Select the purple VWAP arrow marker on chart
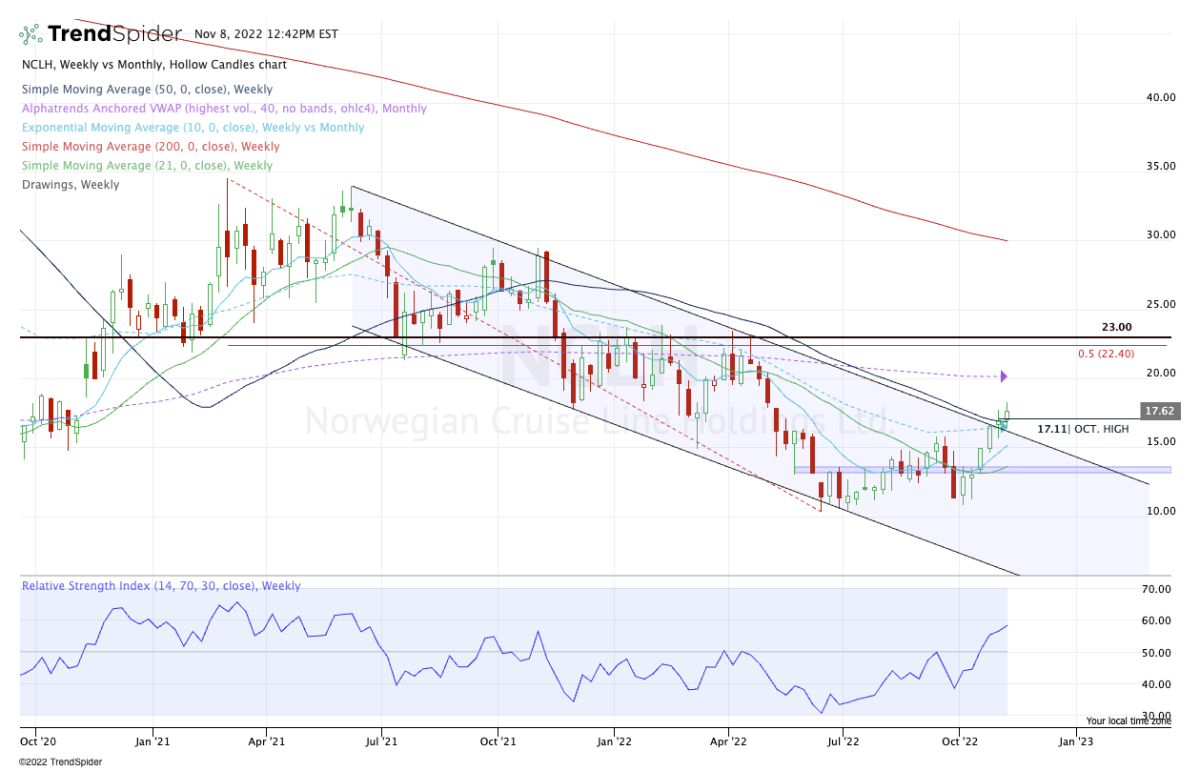The image size is (1200, 771). coord(1003,376)
